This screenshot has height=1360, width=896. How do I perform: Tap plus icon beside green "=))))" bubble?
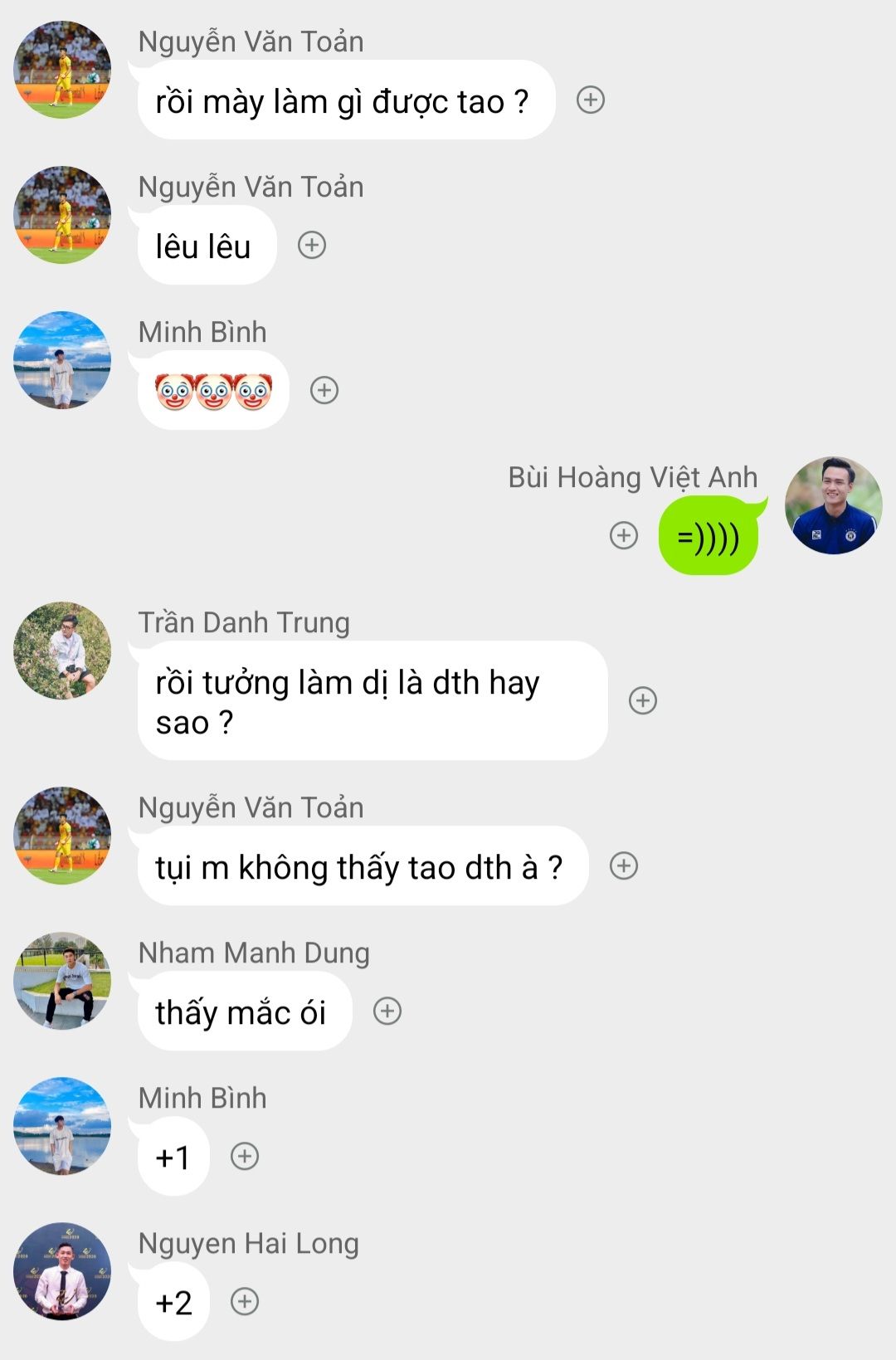pos(624,535)
